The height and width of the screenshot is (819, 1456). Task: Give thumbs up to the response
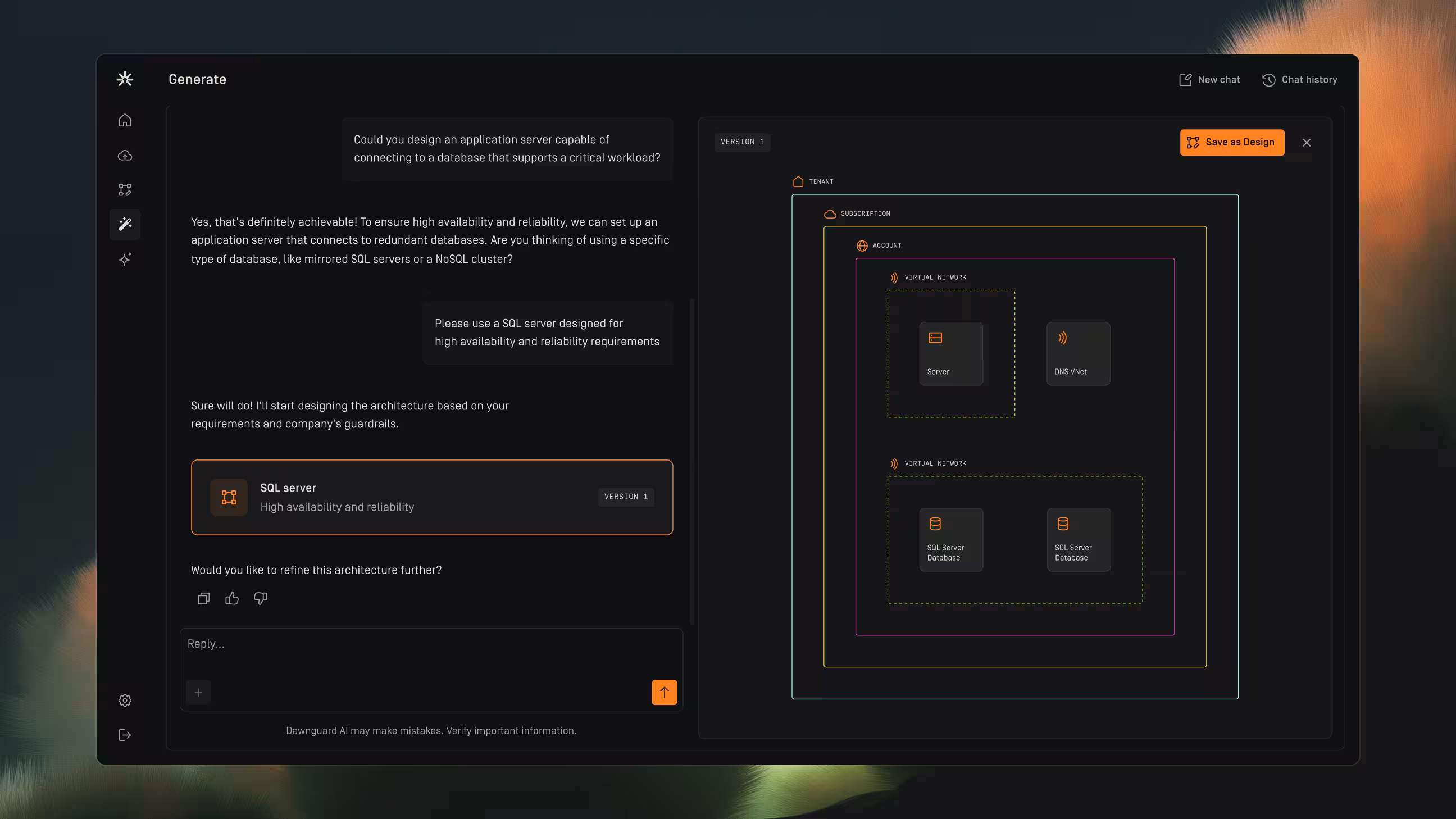tap(232, 599)
